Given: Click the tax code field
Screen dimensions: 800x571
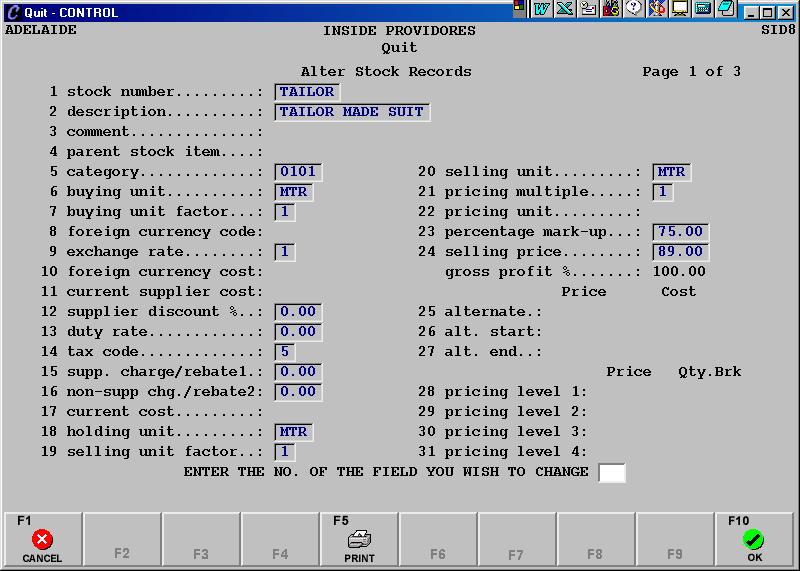Looking at the screenshot, I should [x=285, y=352].
